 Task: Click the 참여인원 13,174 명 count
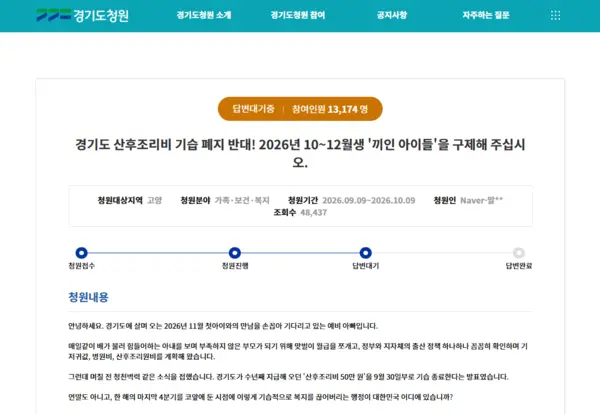pyautogui.click(x=330, y=109)
